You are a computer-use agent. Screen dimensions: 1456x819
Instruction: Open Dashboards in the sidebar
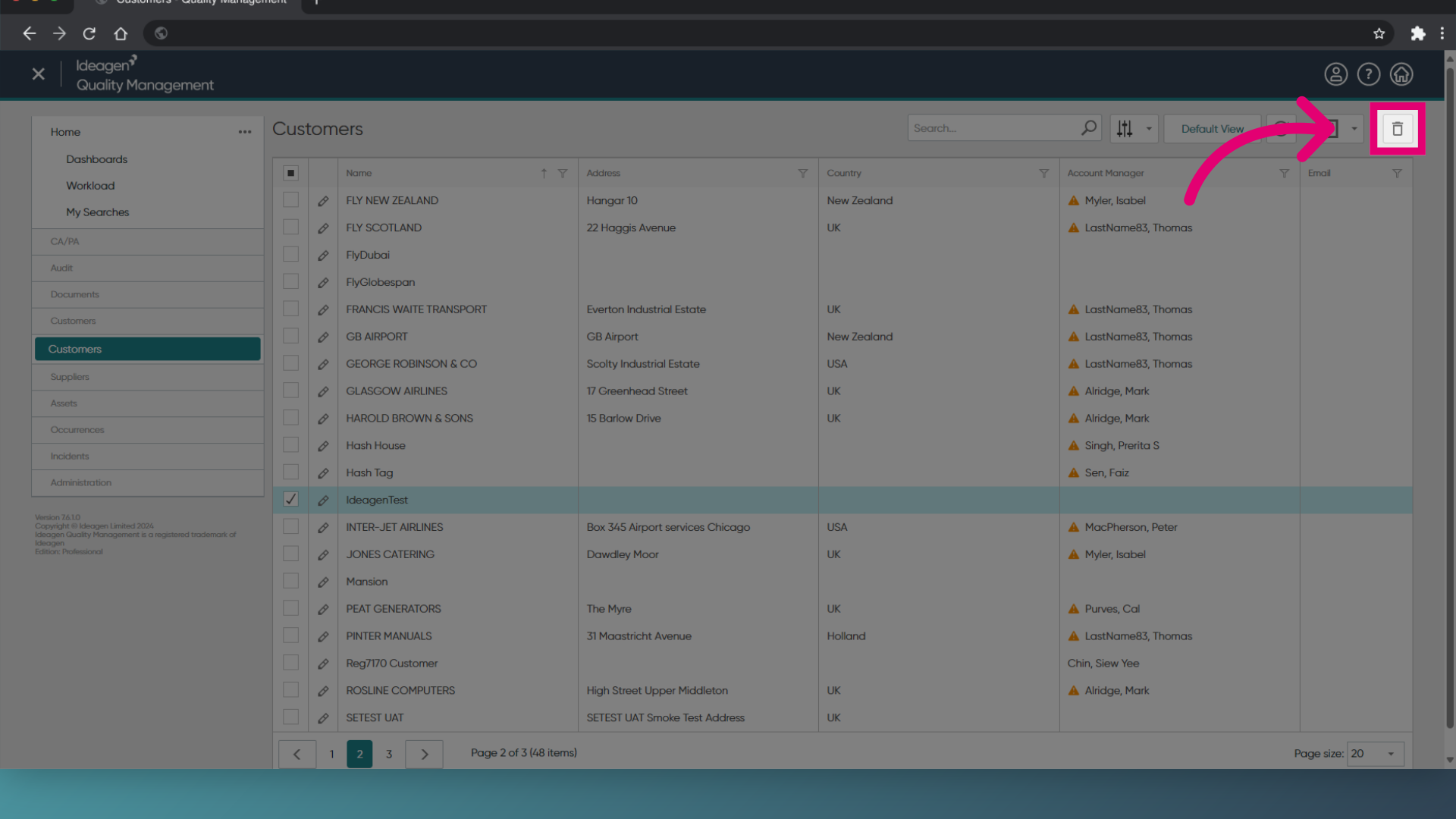[x=96, y=159]
